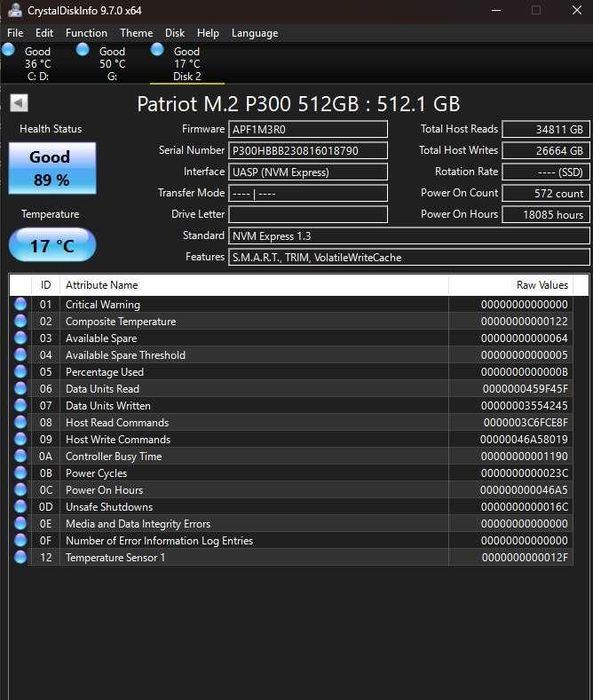The height and width of the screenshot is (700, 593).
Task: Click status orb for Controller Busy Time row
Action: [21, 456]
